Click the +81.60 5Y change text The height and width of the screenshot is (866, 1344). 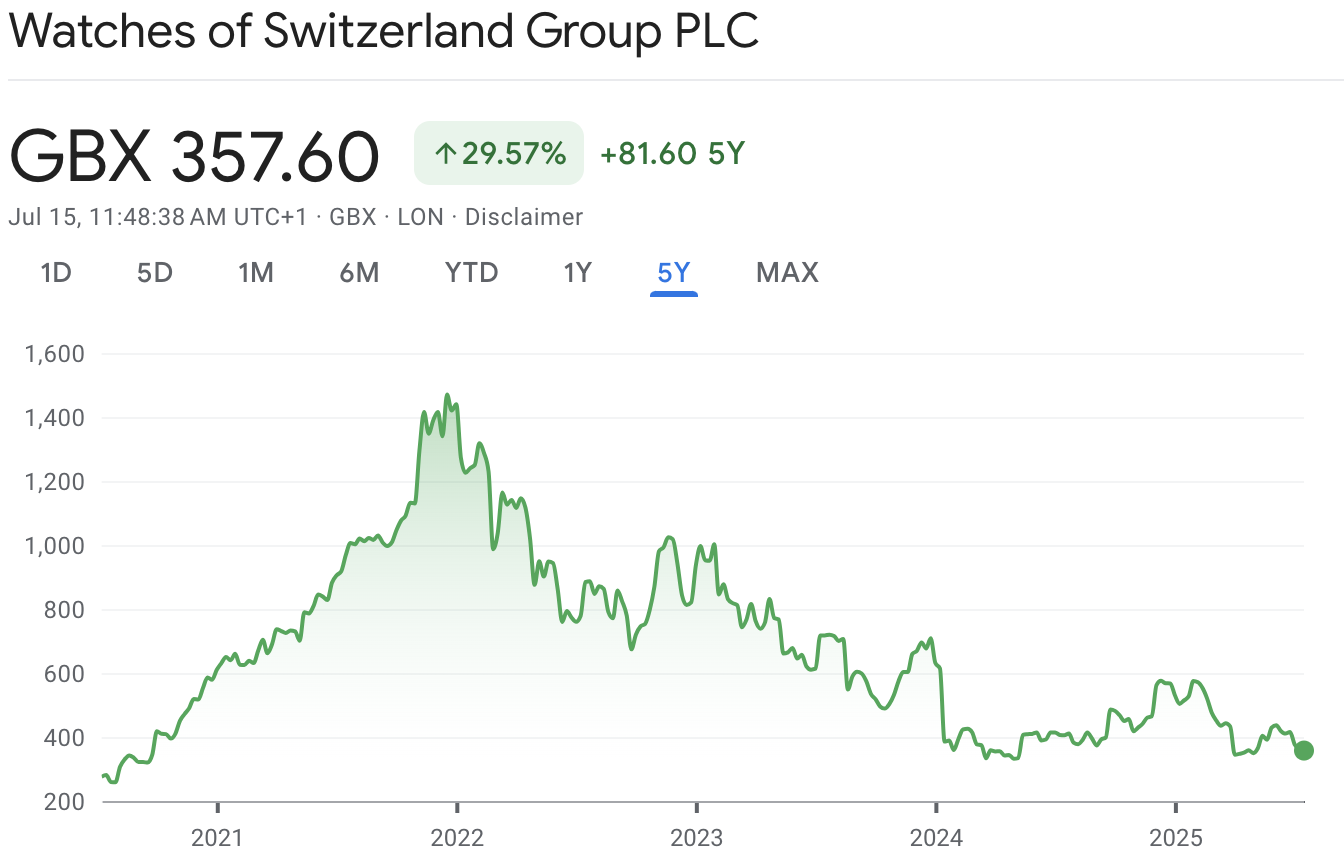pos(672,154)
